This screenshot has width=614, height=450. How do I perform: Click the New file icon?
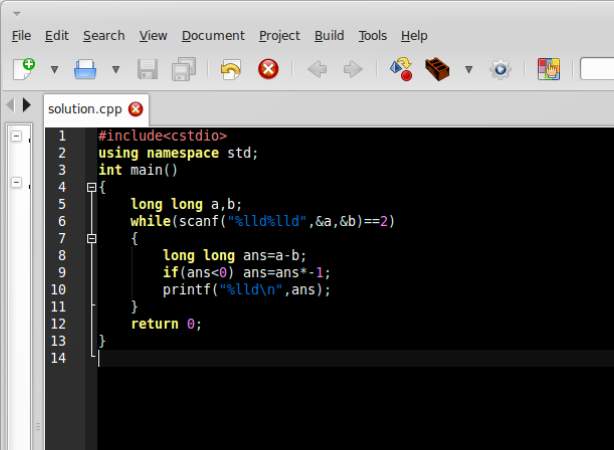tap(24, 69)
